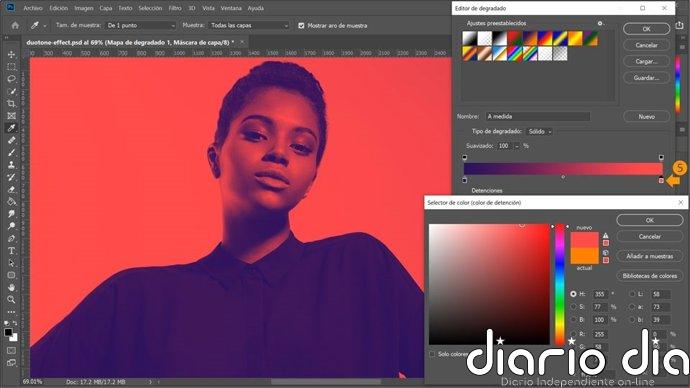Open the Suavizado percentage dropdown arrow
Viewport: 690px width, 388px height.
point(517,146)
